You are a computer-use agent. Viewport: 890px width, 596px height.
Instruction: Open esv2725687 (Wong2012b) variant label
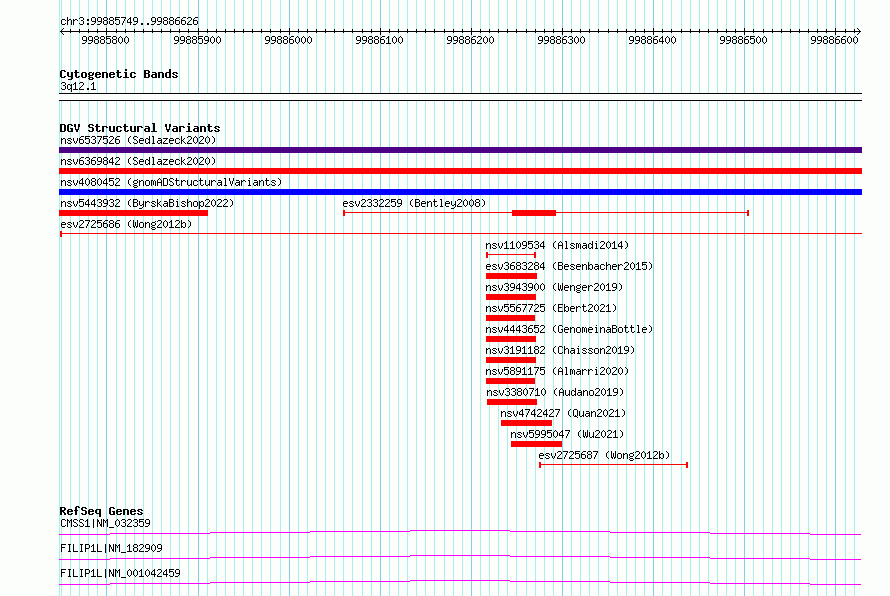tap(604, 455)
